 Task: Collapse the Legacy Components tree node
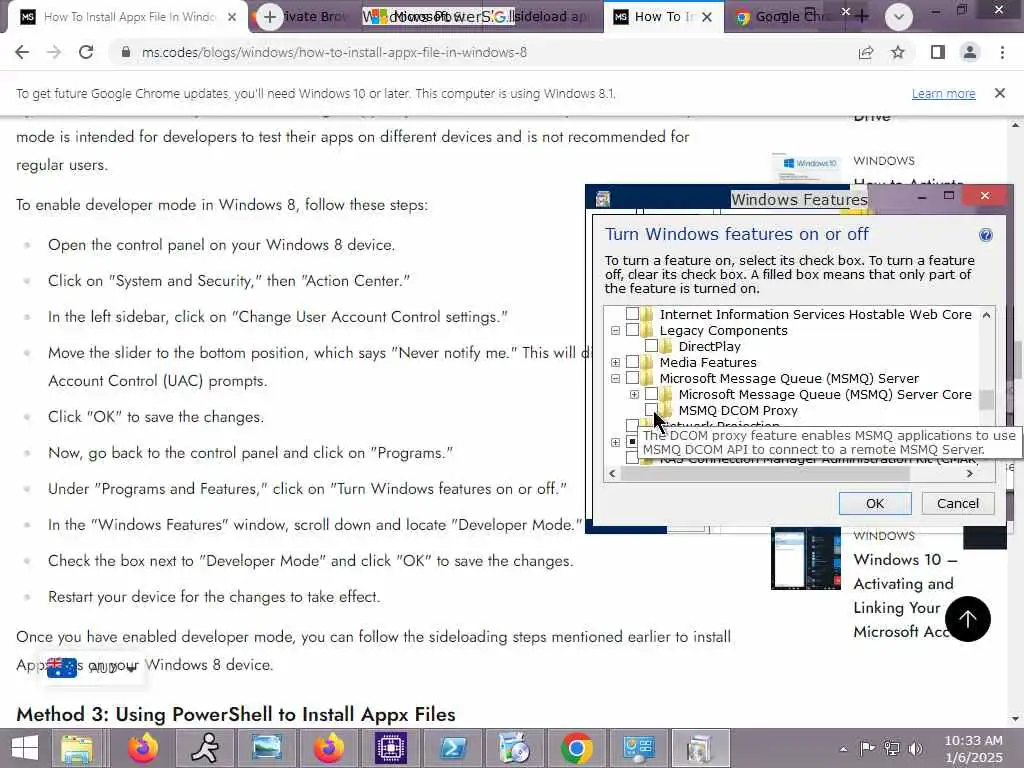pos(615,330)
